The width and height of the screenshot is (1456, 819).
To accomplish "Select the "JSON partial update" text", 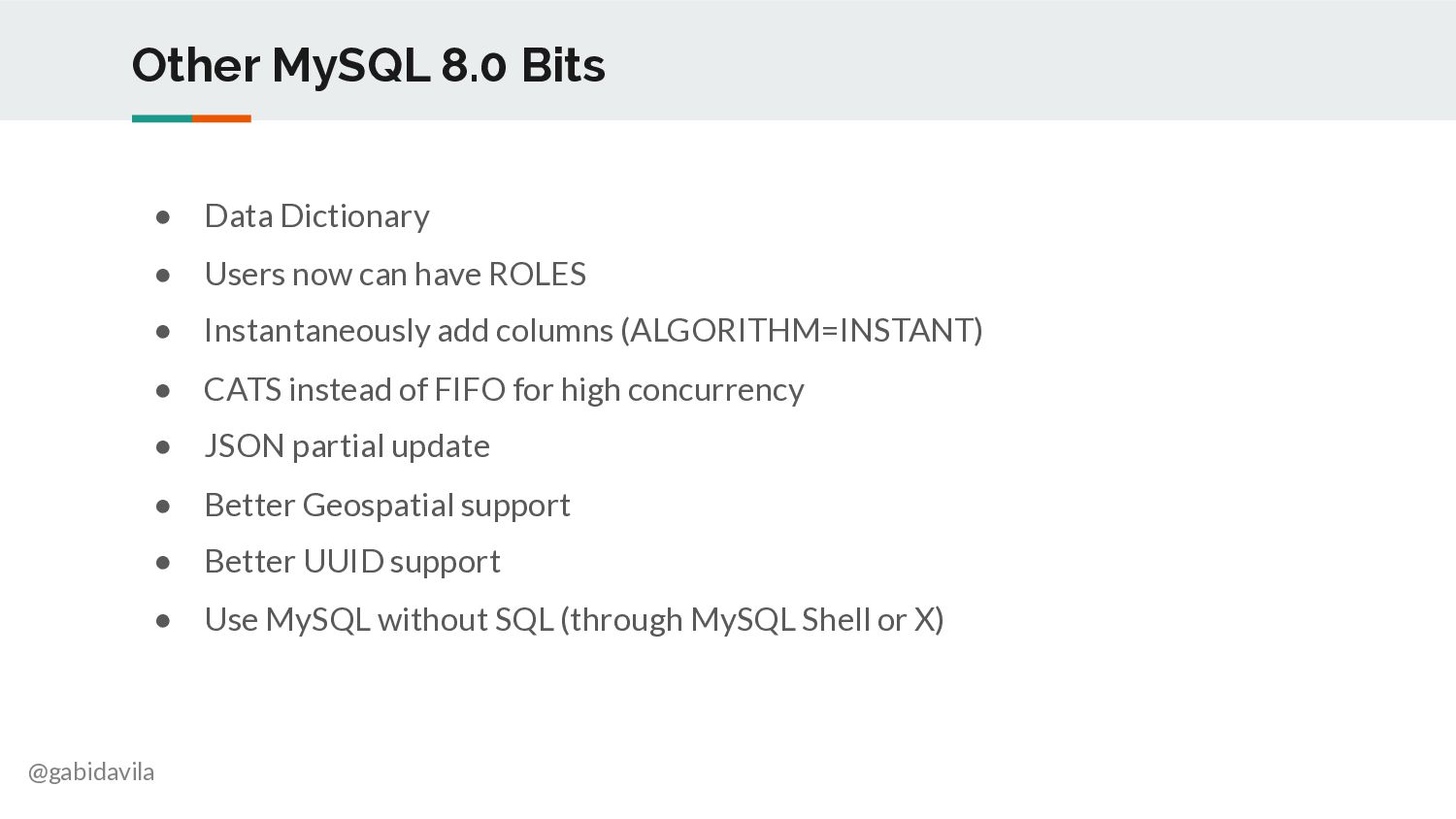I will (x=347, y=446).
